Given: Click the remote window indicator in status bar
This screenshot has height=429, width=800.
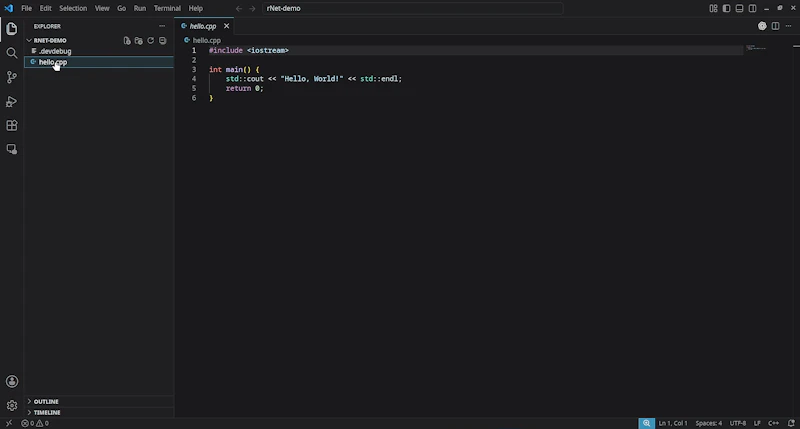Looking at the screenshot, I should (9, 423).
